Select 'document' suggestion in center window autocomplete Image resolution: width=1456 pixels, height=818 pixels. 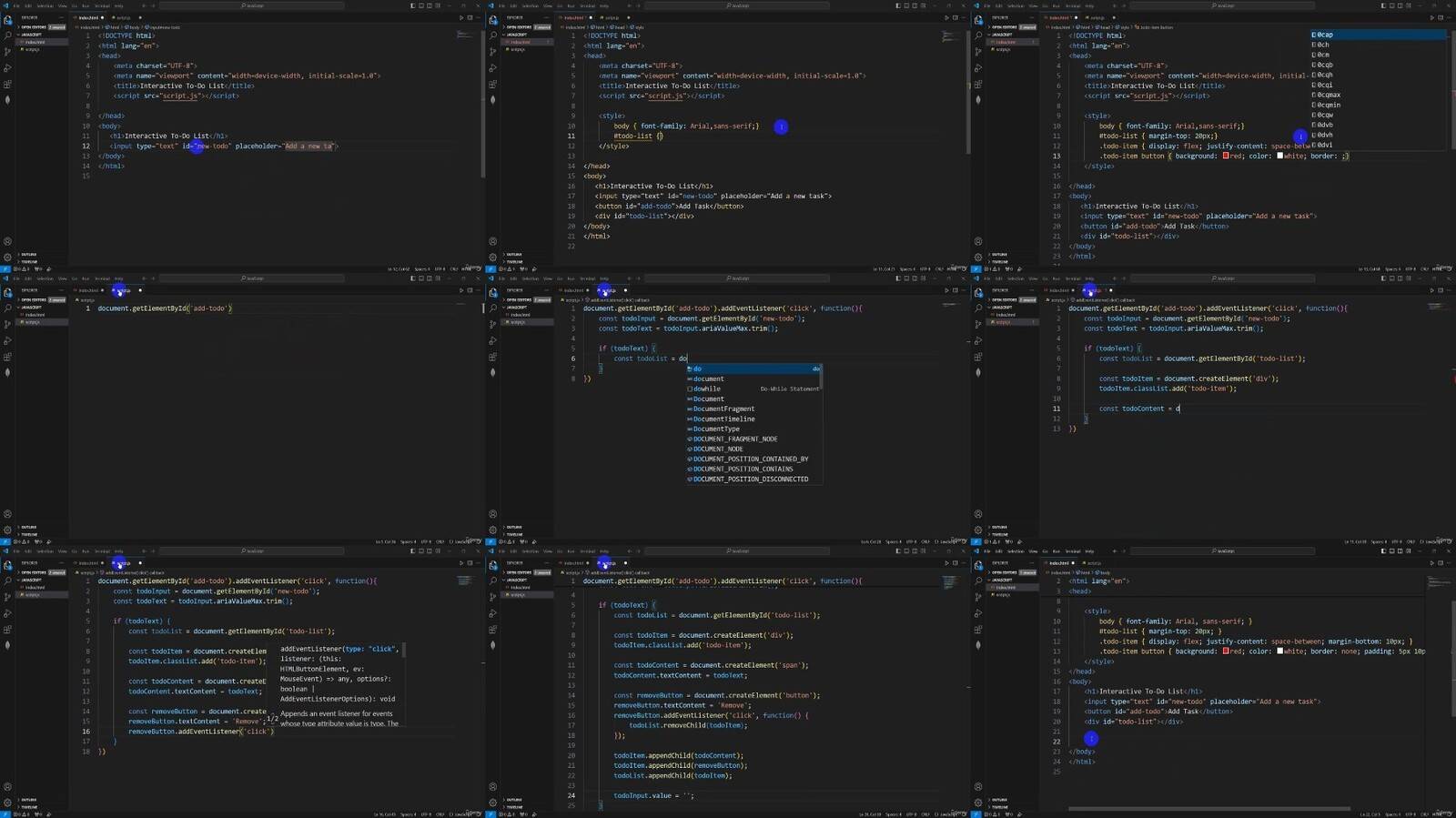[x=754, y=379]
